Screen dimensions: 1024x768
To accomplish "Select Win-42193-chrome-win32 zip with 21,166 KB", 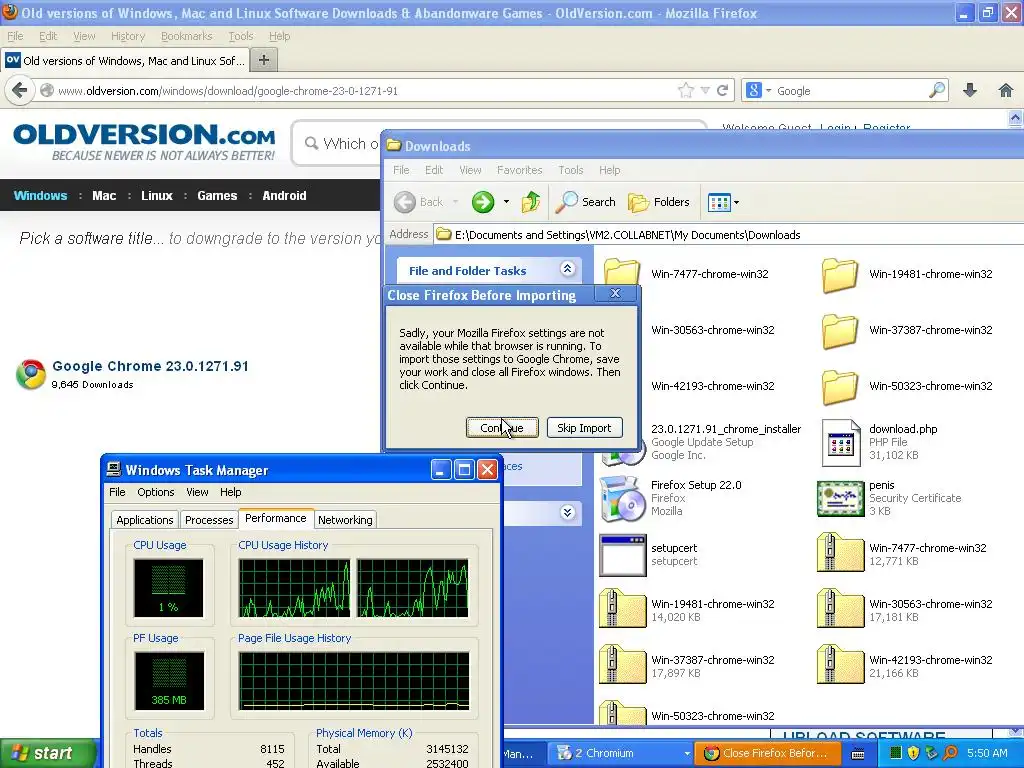I will pyautogui.click(x=840, y=666).
